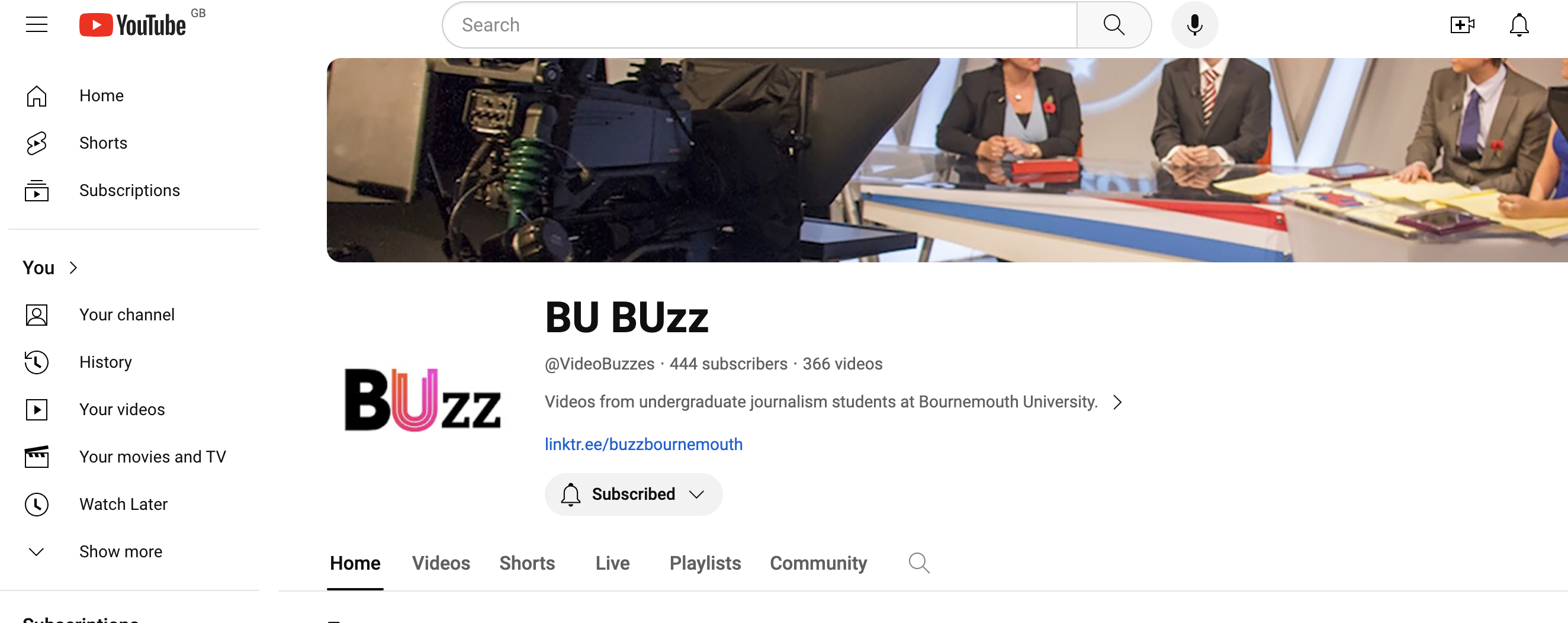
Task: Switch to the Videos tab
Action: (441, 563)
